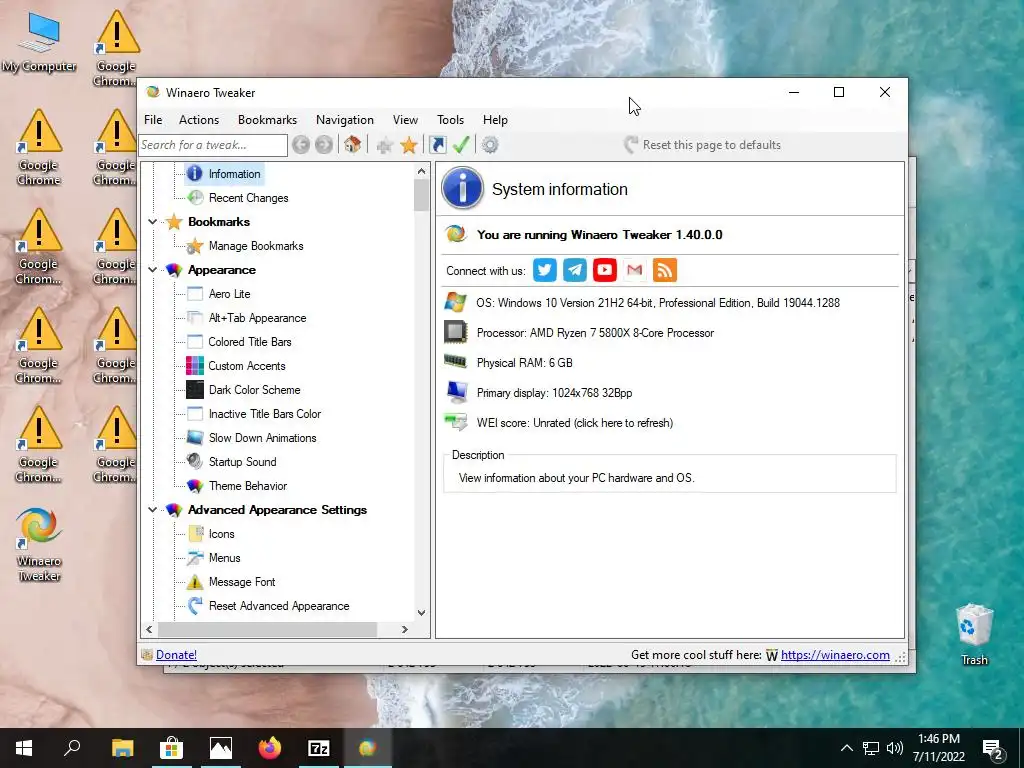
Task: Open the taskbar search button
Action: pyautogui.click(x=72, y=748)
